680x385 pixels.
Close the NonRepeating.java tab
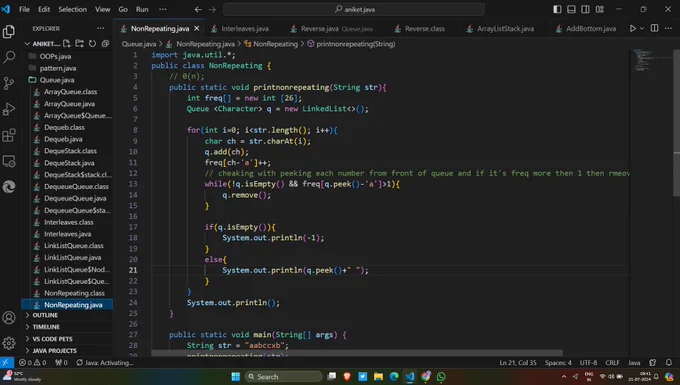coord(196,28)
